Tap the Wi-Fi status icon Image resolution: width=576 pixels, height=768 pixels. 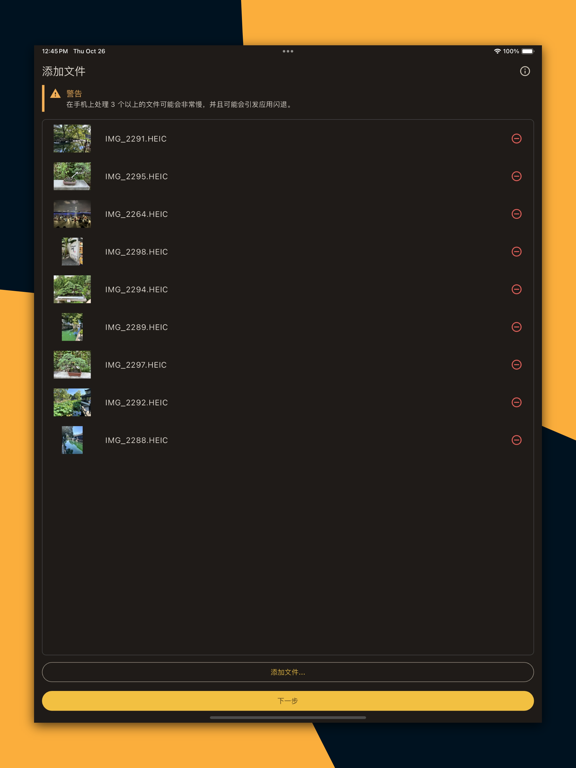[x=497, y=51]
